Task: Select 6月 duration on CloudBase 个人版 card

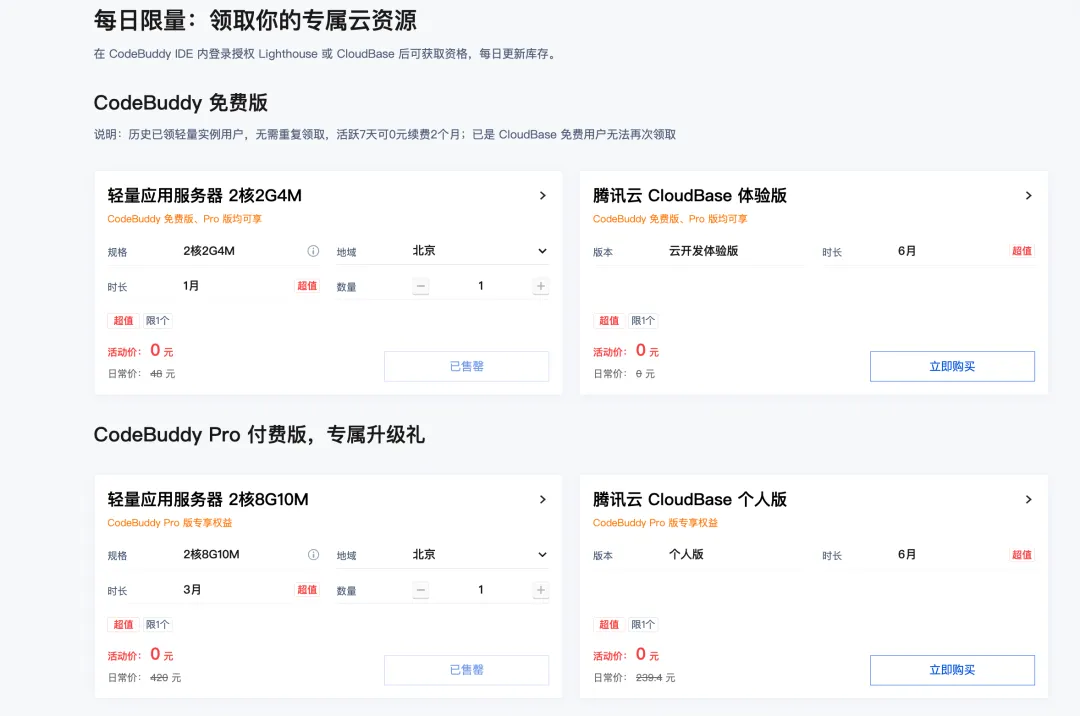Action: (x=906, y=555)
